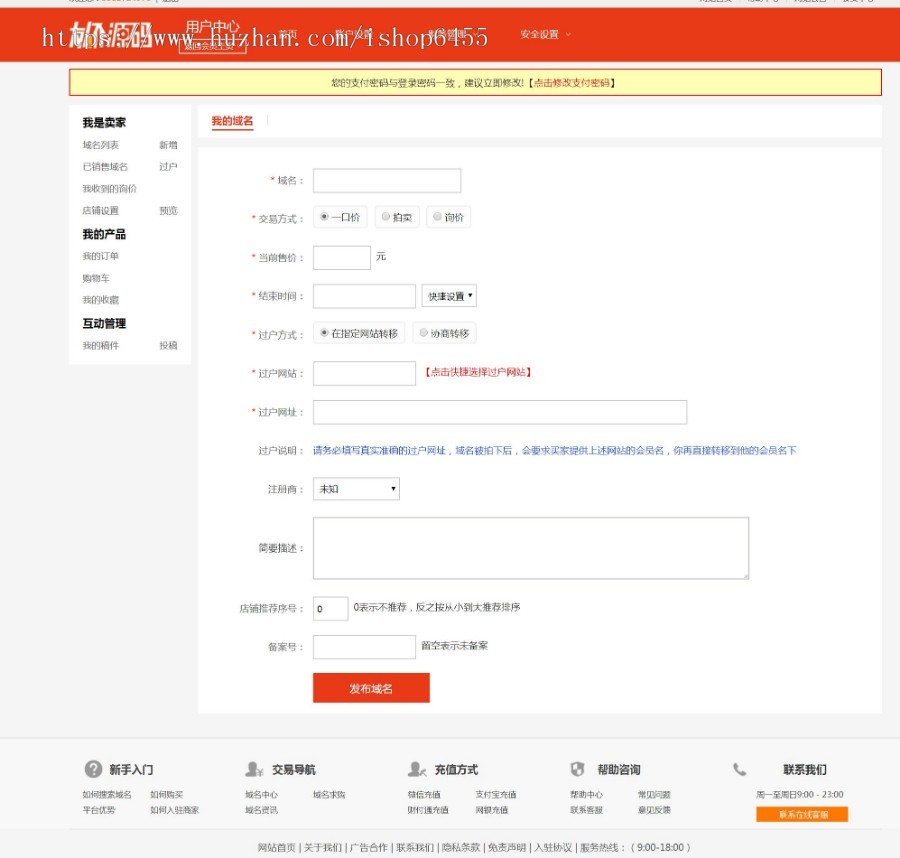Click the 店铺推荐序号 number field

329,607
